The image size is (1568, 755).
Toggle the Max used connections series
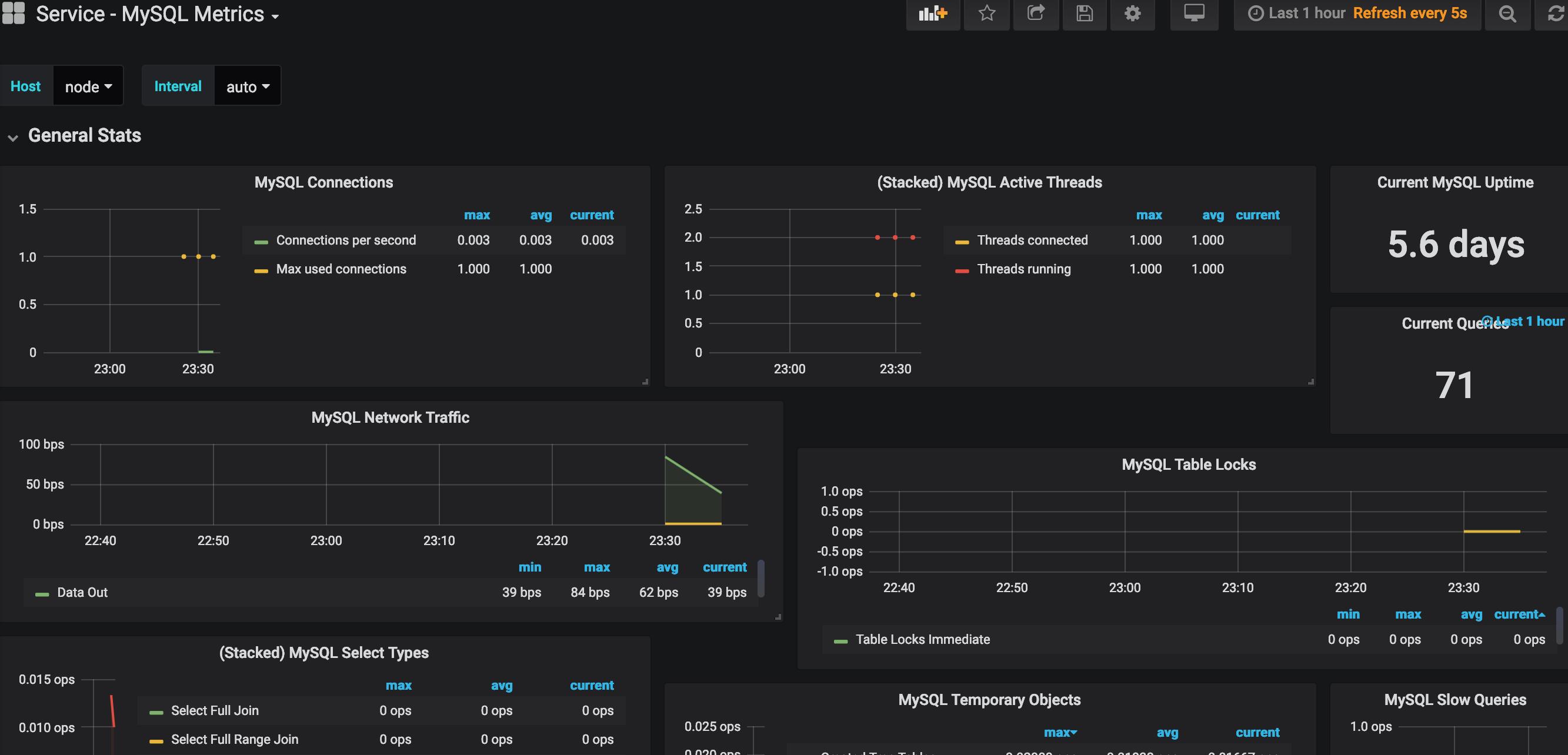(x=341, y=269)
